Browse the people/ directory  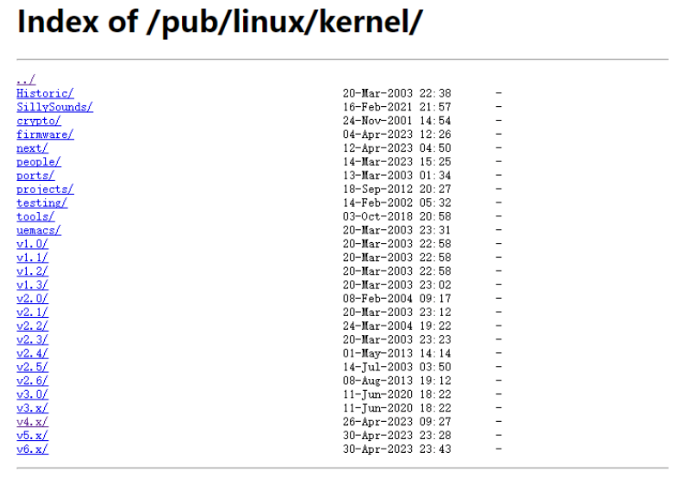[x=38, y=162]
